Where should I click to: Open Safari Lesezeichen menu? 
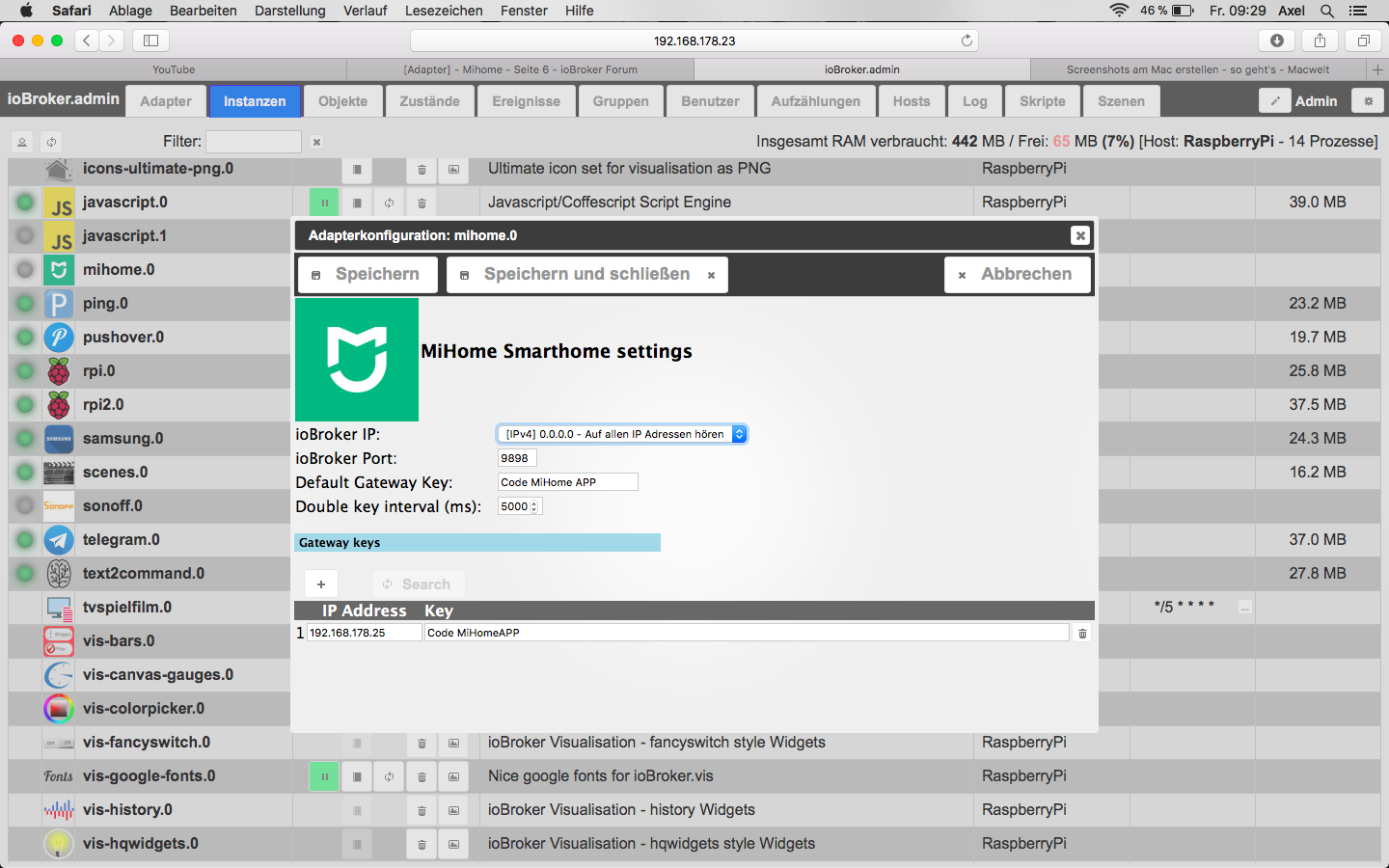444,11
